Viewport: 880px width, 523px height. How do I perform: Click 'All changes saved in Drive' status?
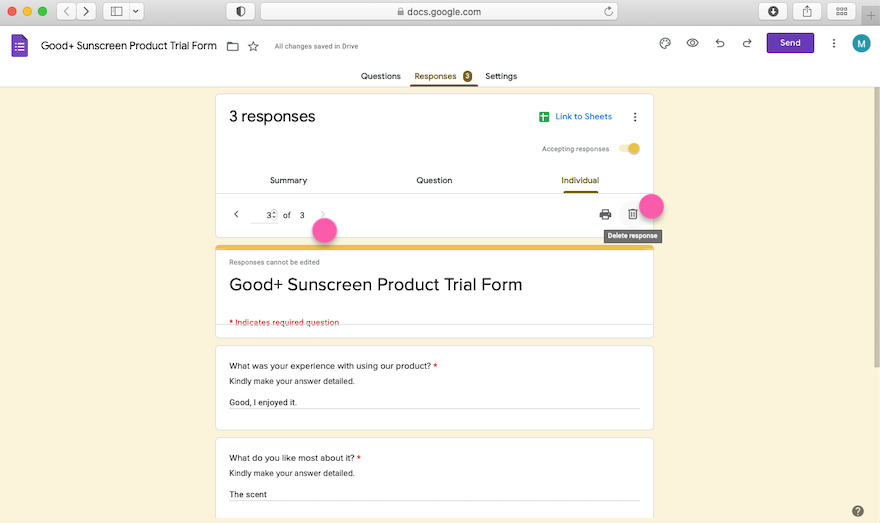316,47
